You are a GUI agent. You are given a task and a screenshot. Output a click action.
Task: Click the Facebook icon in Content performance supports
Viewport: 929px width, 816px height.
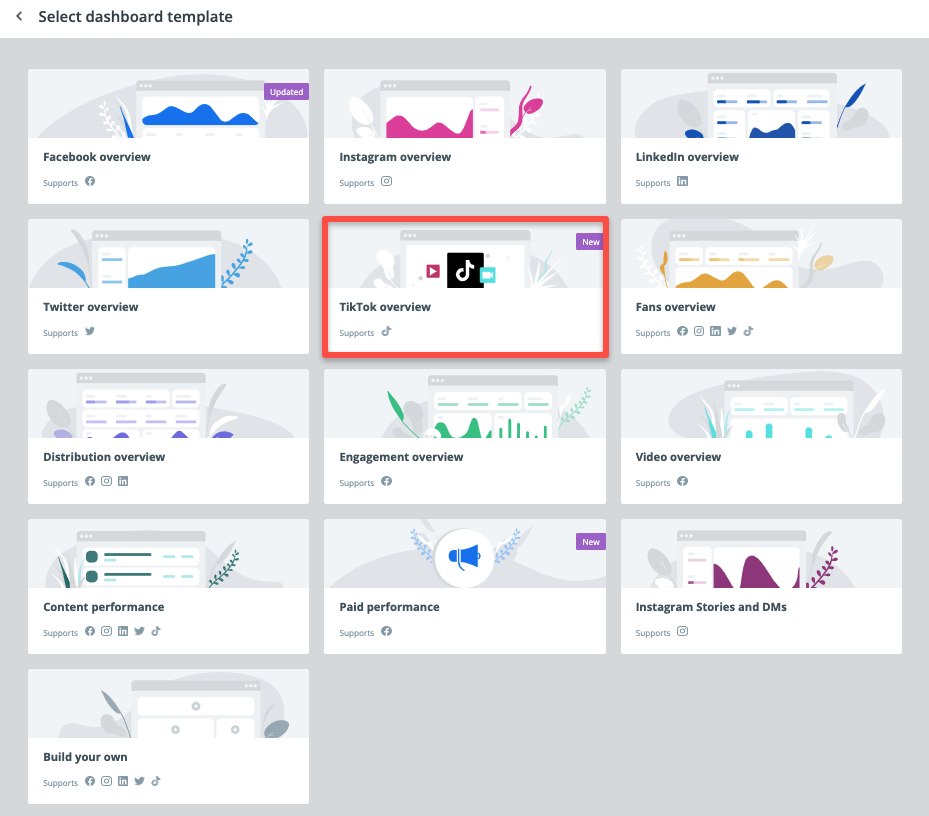click(x=90, y=631)
